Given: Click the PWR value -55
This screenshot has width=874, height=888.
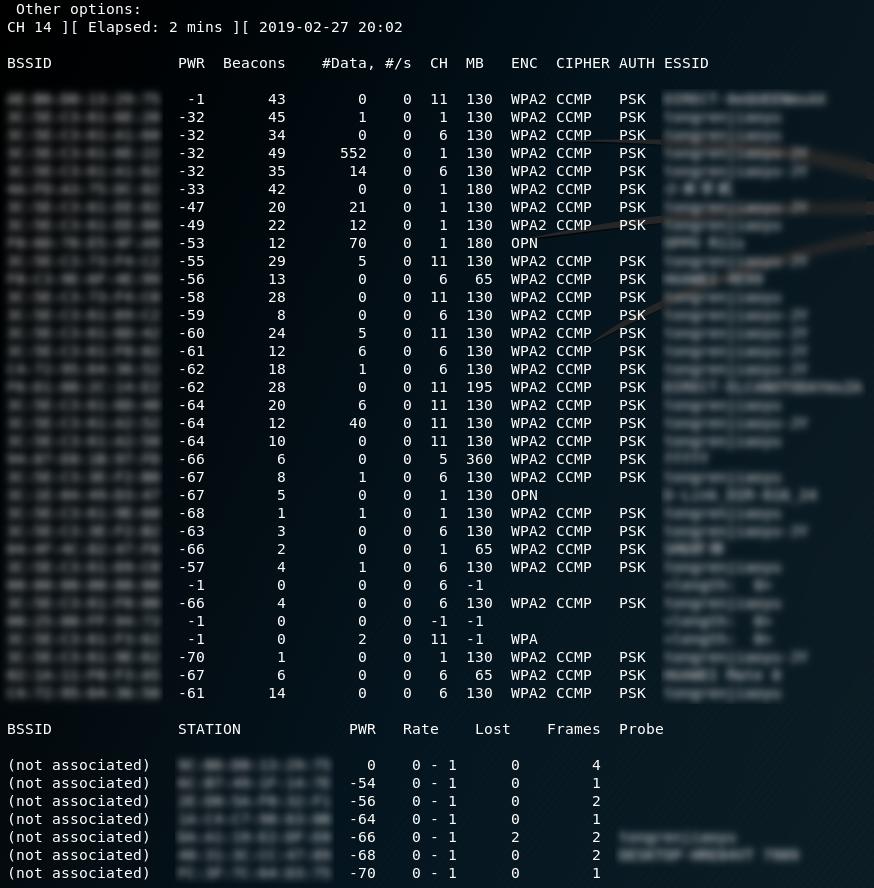Looking at the screenshot, I should [x=191, y=262].
